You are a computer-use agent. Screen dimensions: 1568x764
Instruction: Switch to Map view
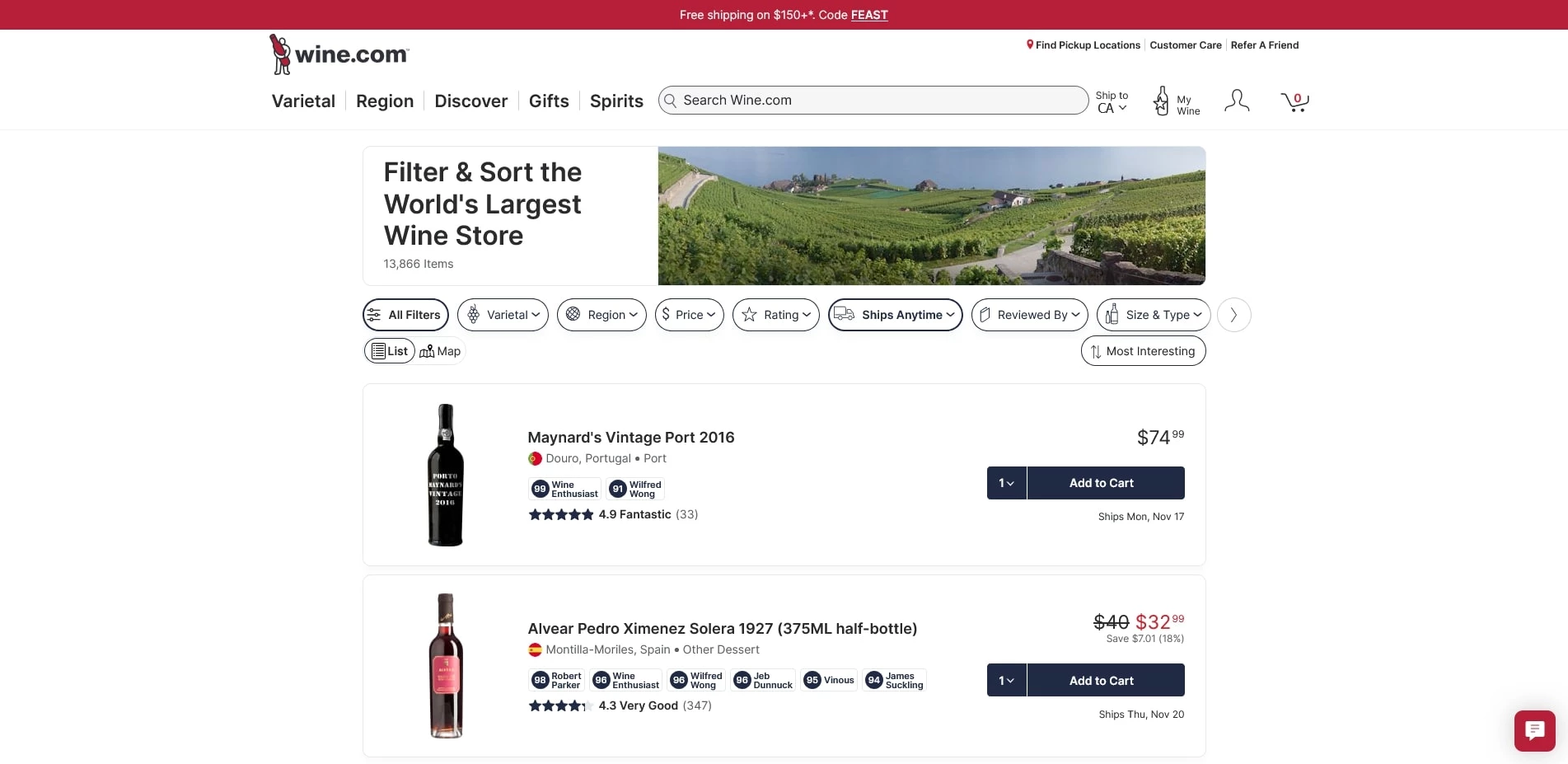click(440, 350)
